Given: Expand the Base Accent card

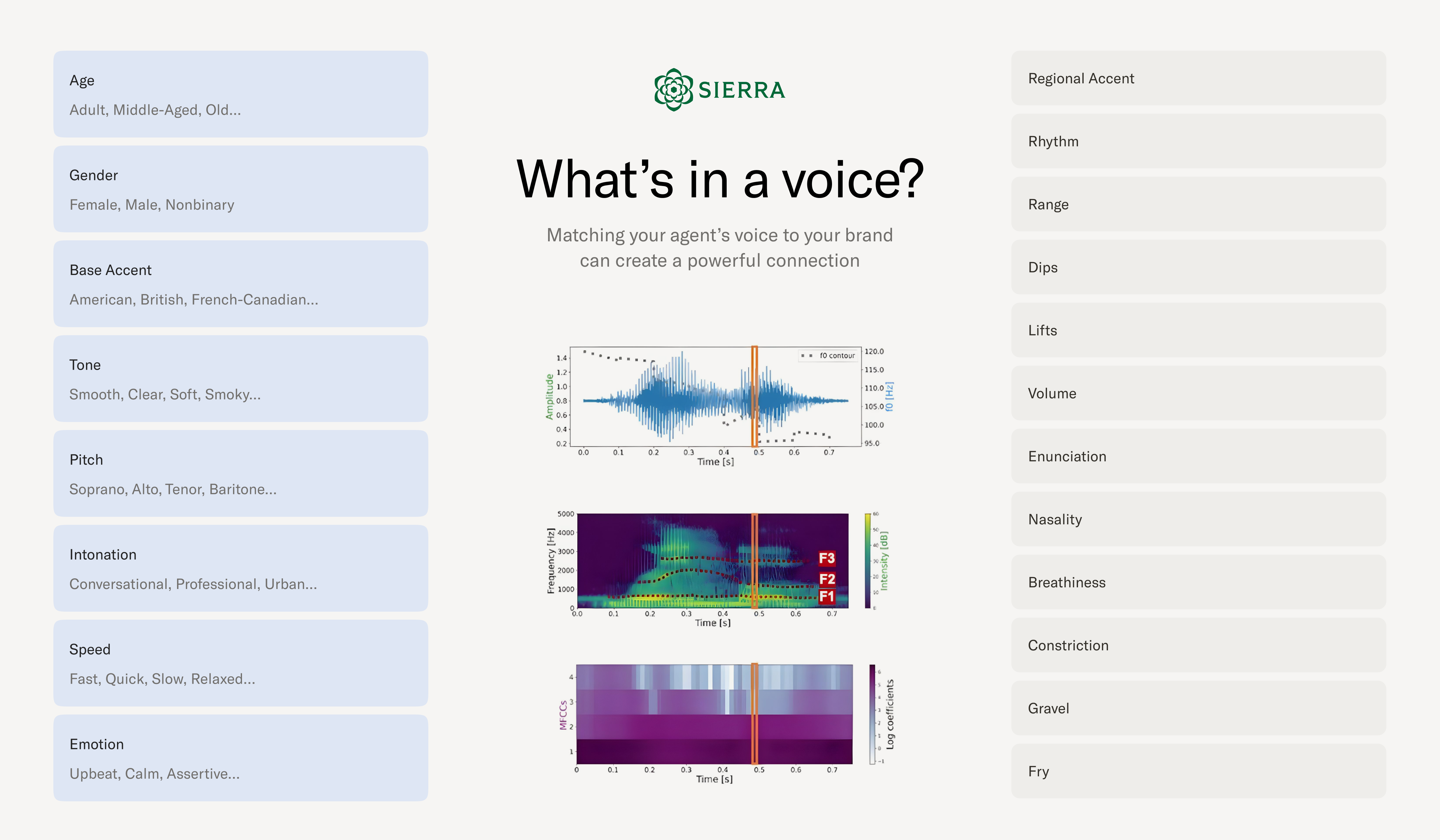Looking at the screenshot, I should click(x=240, y=283).
